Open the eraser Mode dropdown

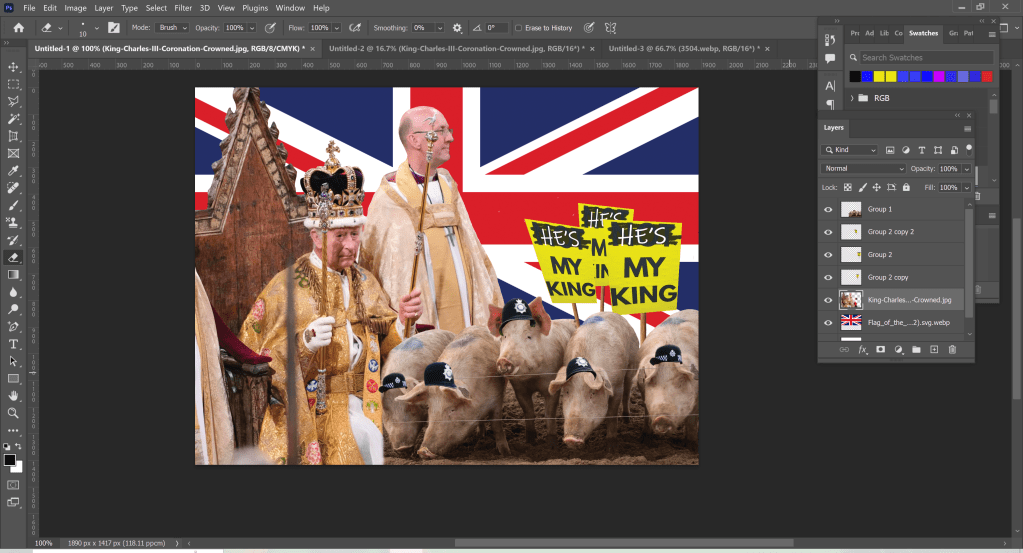click(x=173, y=28)
